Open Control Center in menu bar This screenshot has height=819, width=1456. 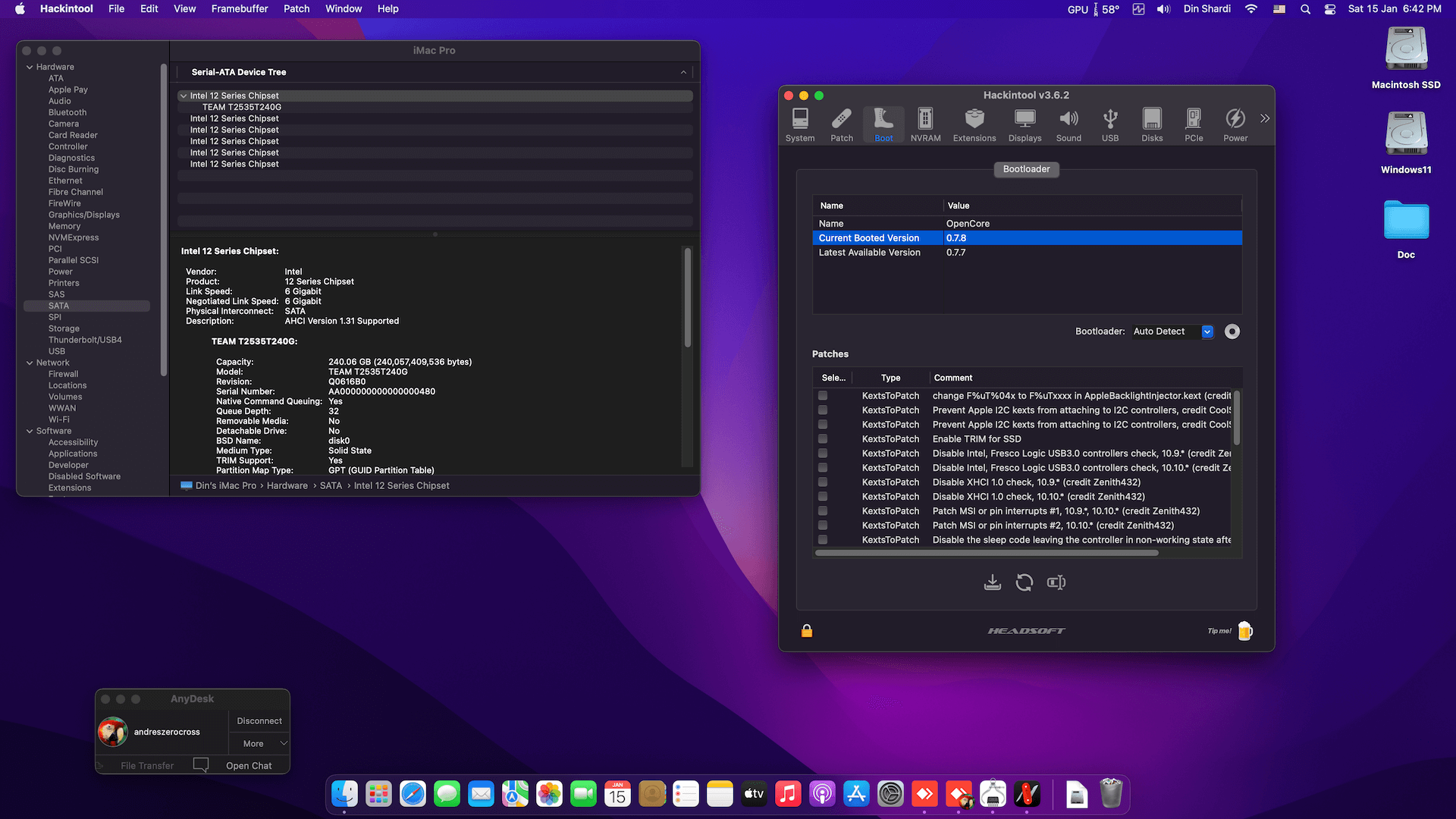point(1330,9)
